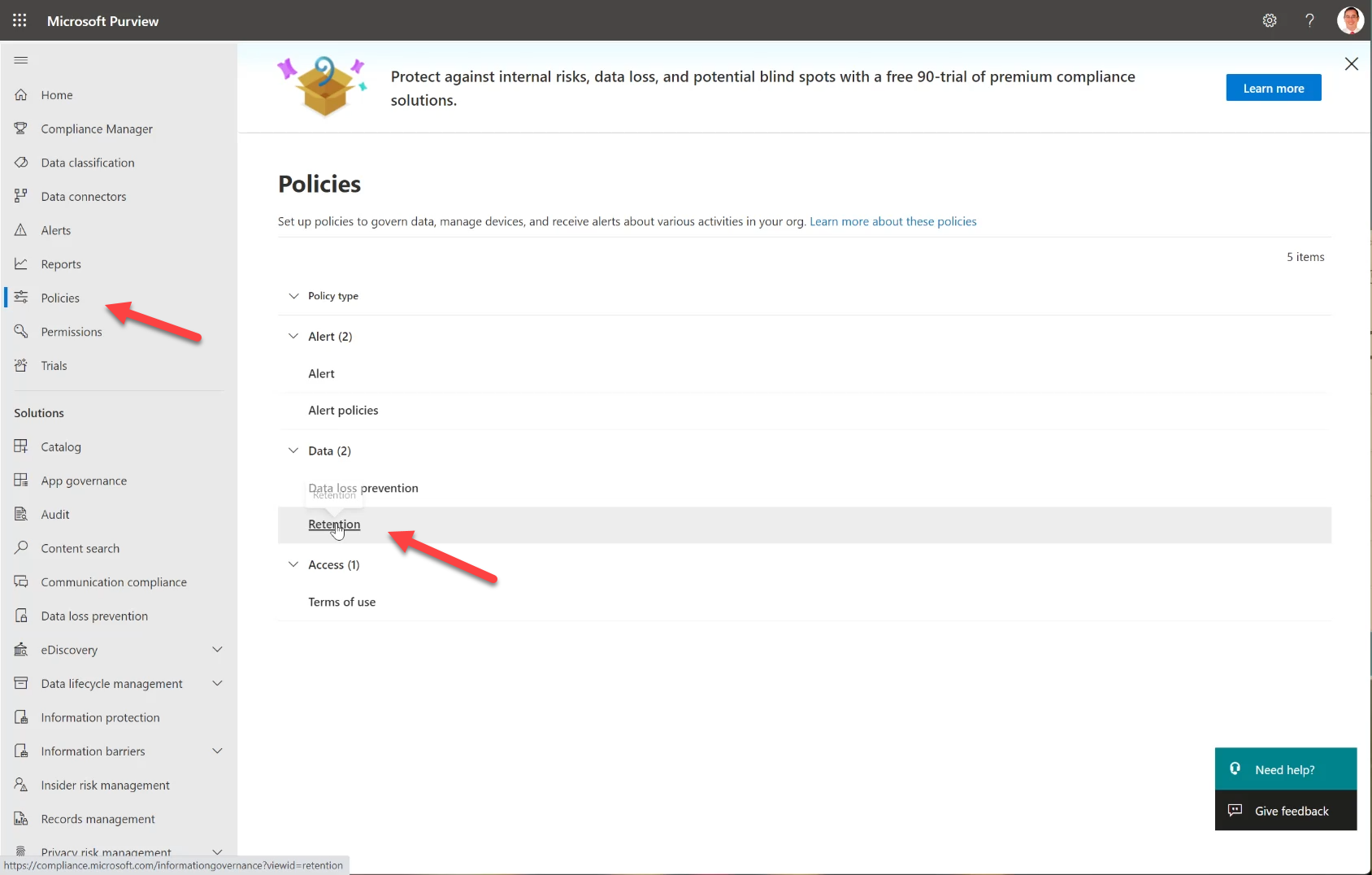Open the Retention policy link
1372x875 pixels.
pyautogui.click(x=334, y=525)
